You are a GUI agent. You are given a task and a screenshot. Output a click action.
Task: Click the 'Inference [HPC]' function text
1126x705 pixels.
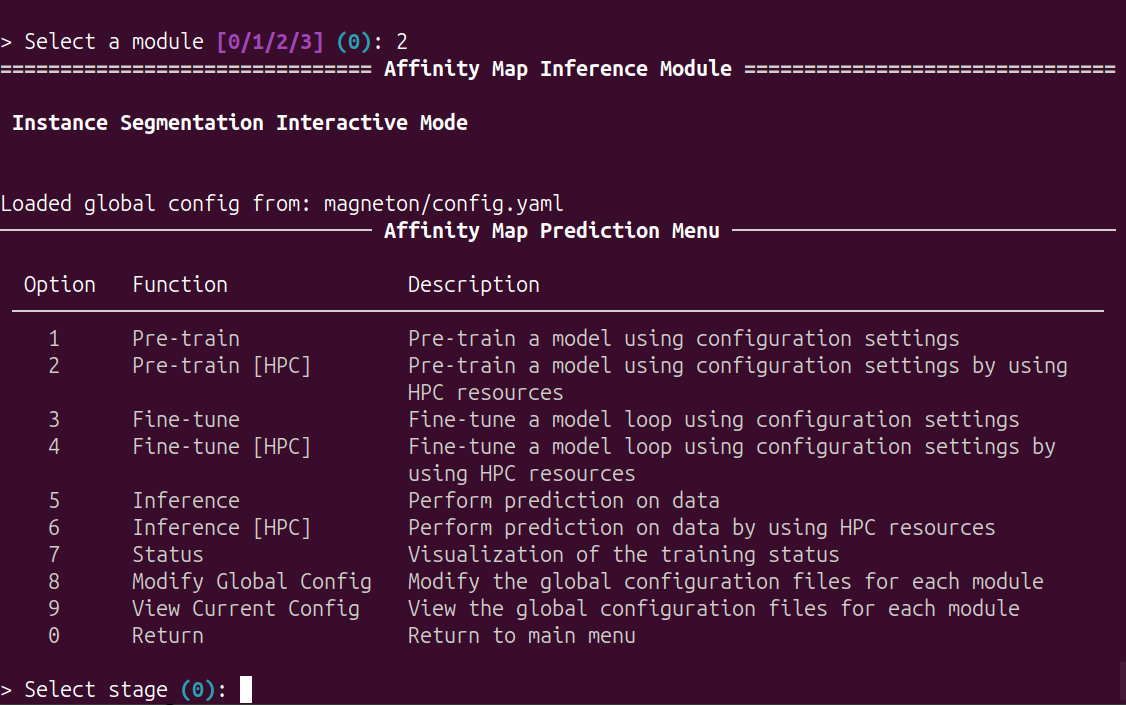pyautogui.click(x=222, y=528)
